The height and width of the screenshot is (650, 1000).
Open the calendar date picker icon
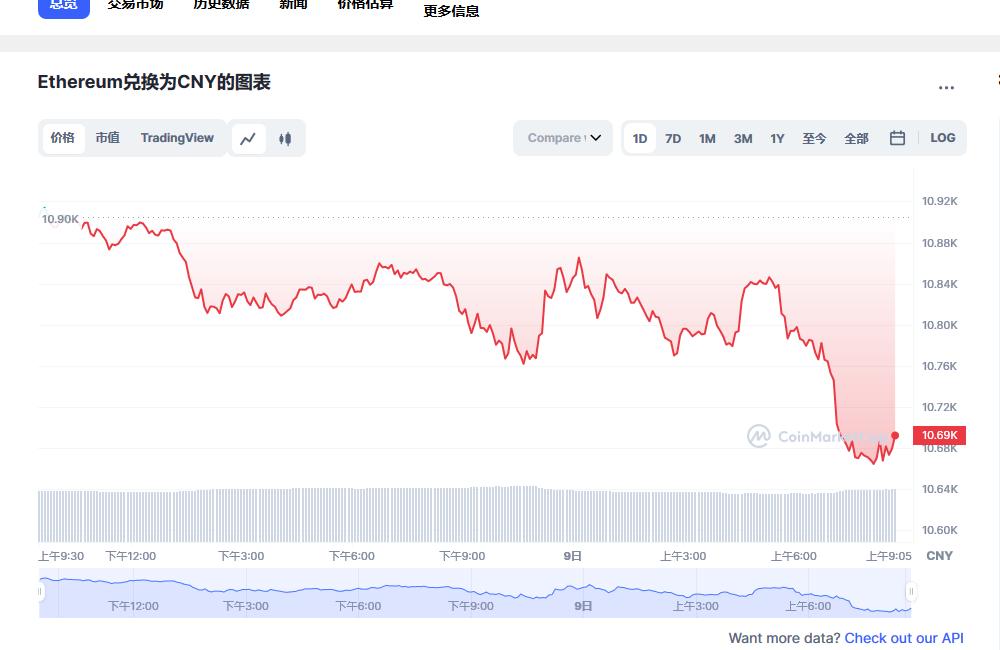point(897,138)
